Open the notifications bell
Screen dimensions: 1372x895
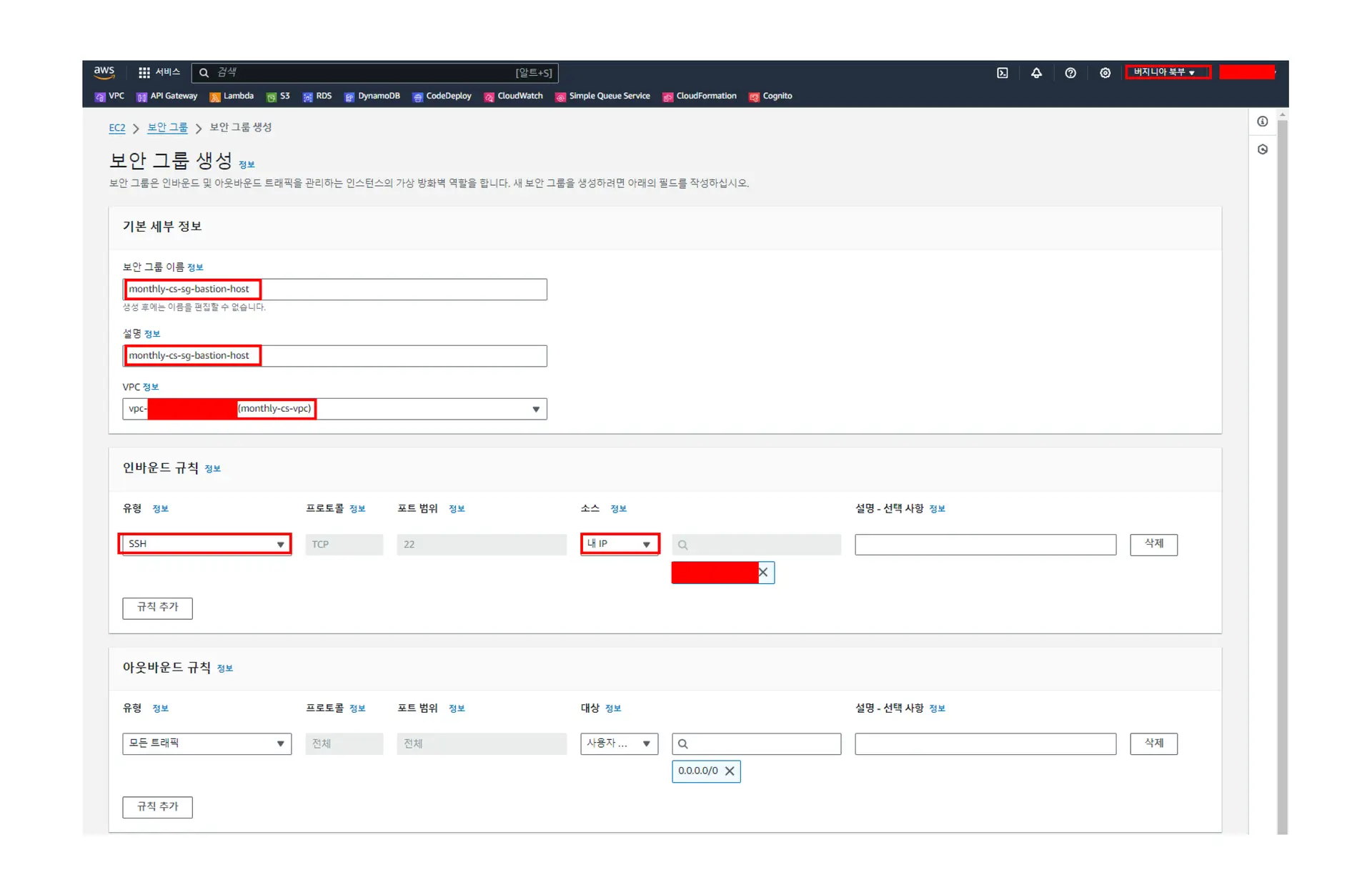1036,73
